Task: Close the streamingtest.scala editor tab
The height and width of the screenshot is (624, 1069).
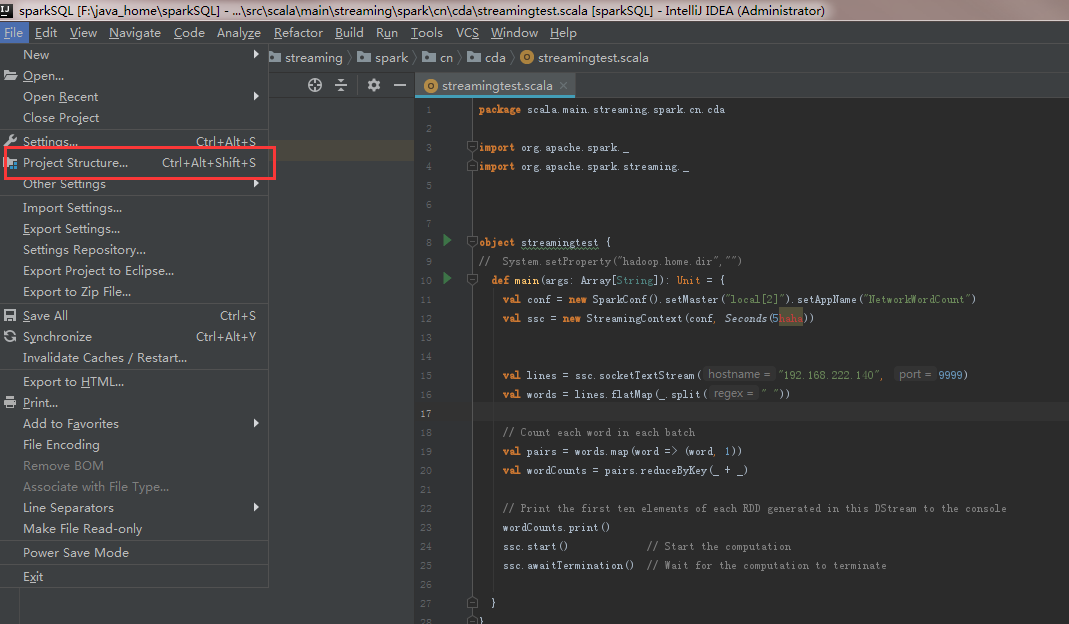Action: [x=563, y=85]
